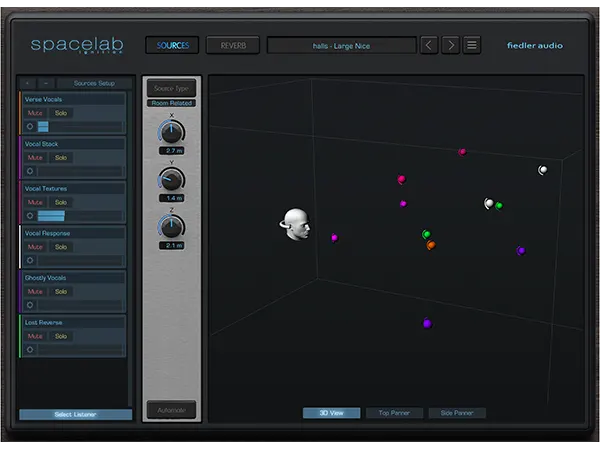The width and height of the screenshot is (600, 450).
Task: Switch to the SOURCES tab
Action: click(172, 46)
